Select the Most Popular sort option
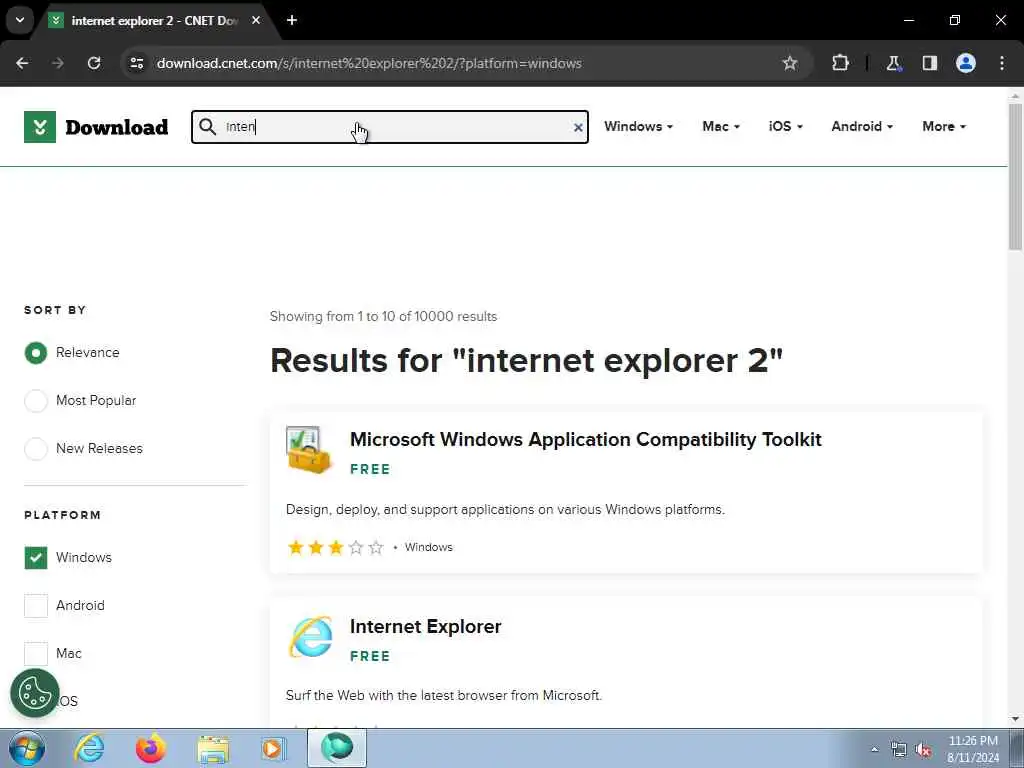Image resolution: width=1024 pixels, height=768 pixels. click(36, 400)
